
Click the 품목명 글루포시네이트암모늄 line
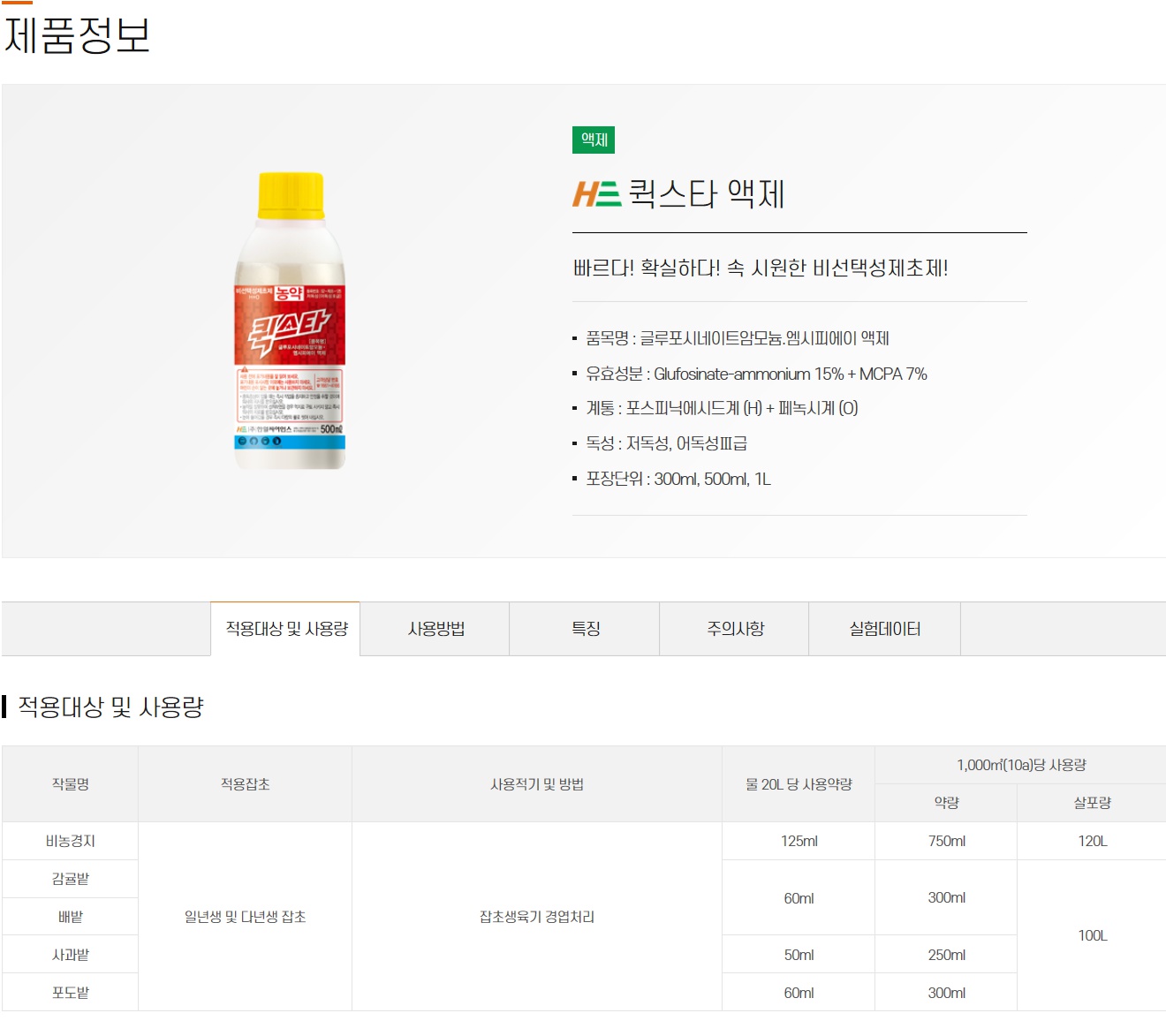click(738, 338)
